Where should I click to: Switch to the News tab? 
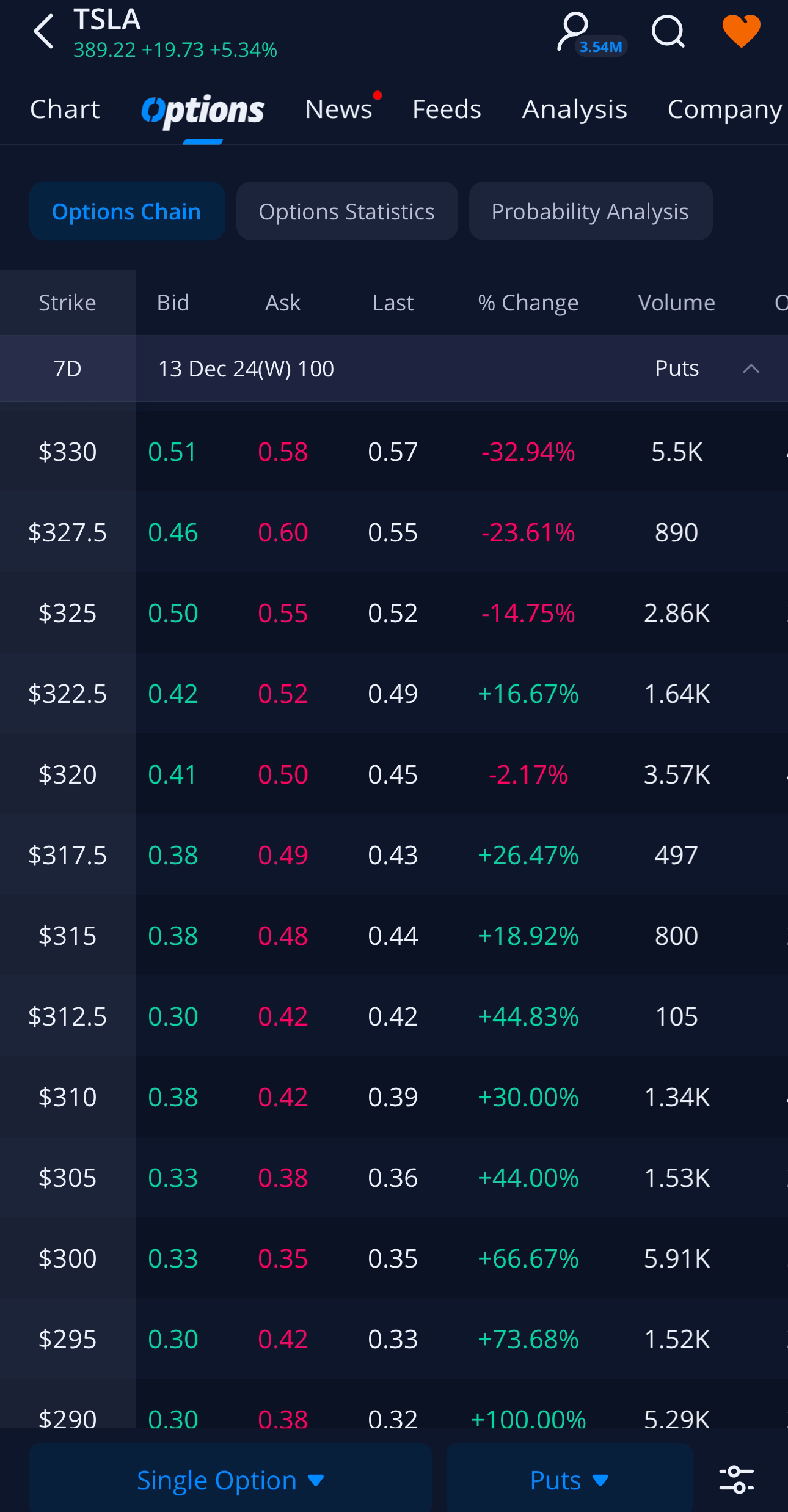point(338,109)
